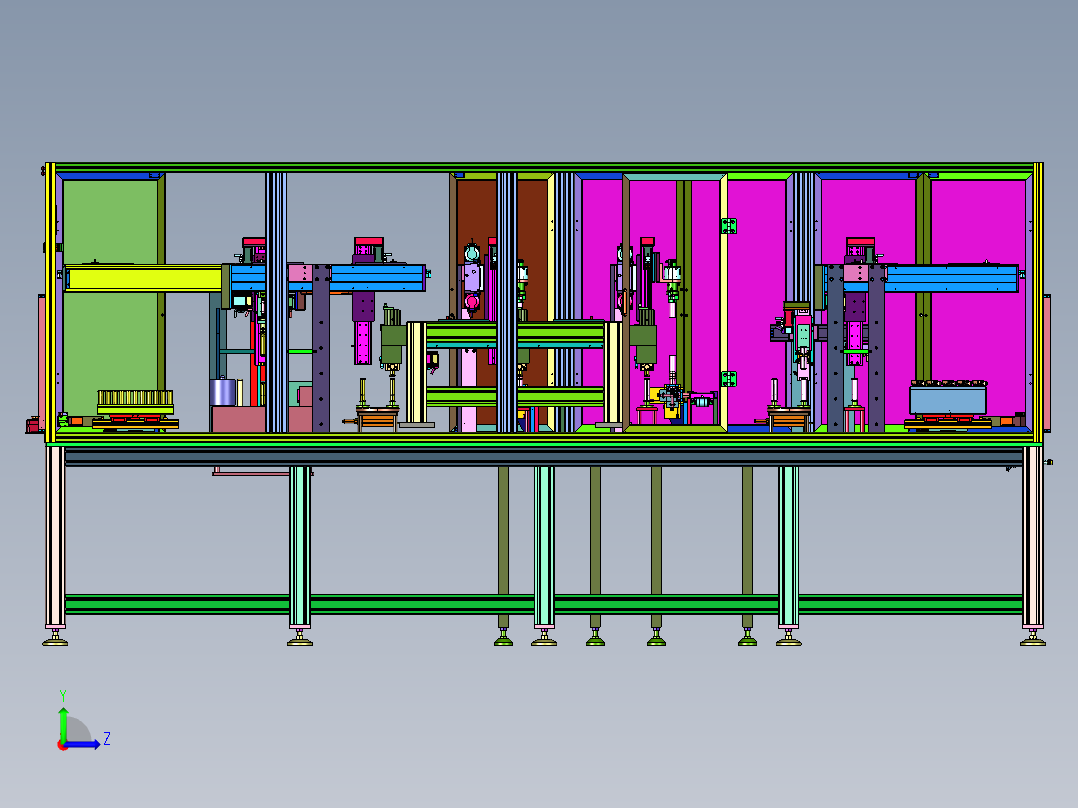Select the light blue bin at the right end
The height and width of the screenshot is (808, 1078).
click(x=948, y=400)
